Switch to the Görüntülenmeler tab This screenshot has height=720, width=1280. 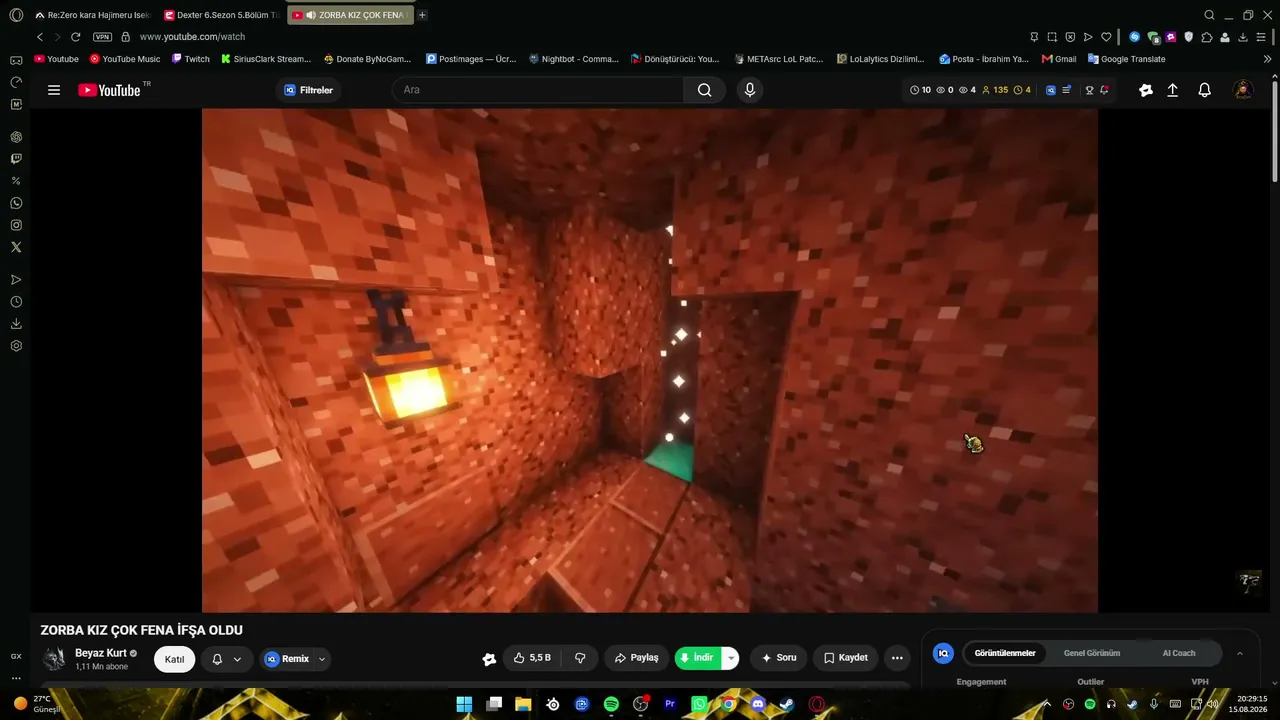pyautogui.click(x=1005, y=653)
